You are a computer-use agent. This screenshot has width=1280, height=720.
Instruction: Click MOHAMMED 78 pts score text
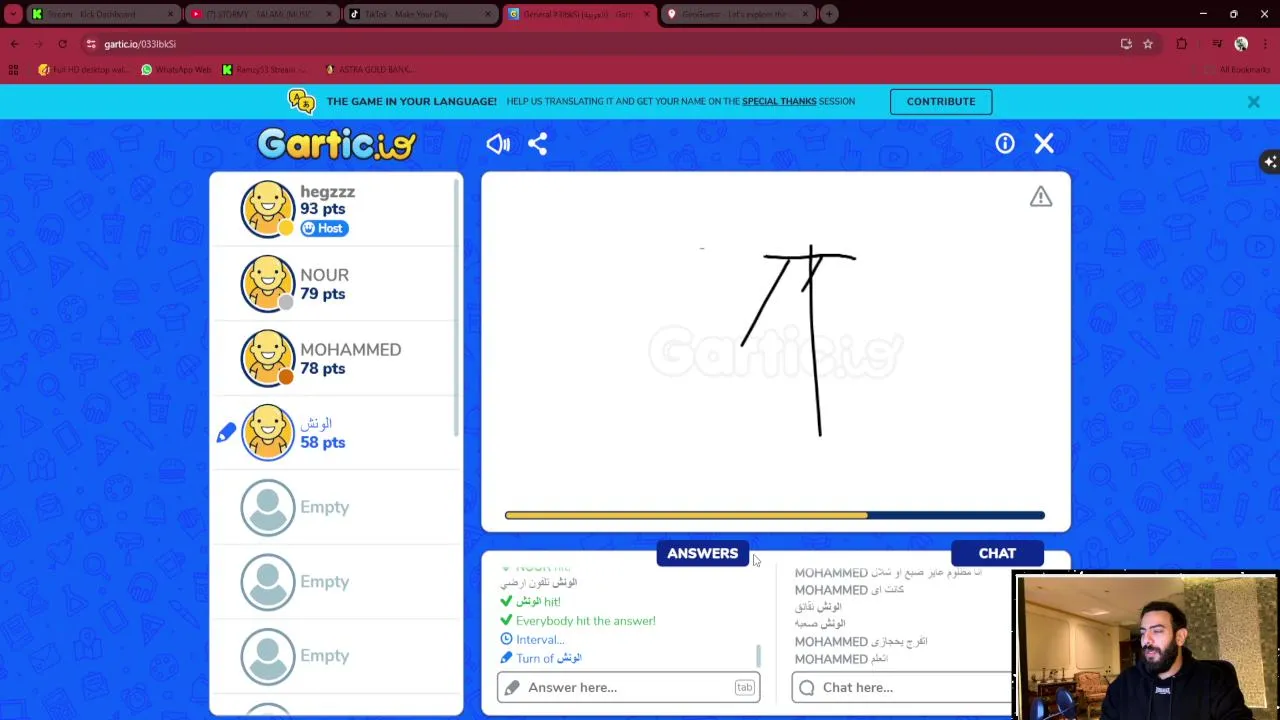[x=322, y=368]
